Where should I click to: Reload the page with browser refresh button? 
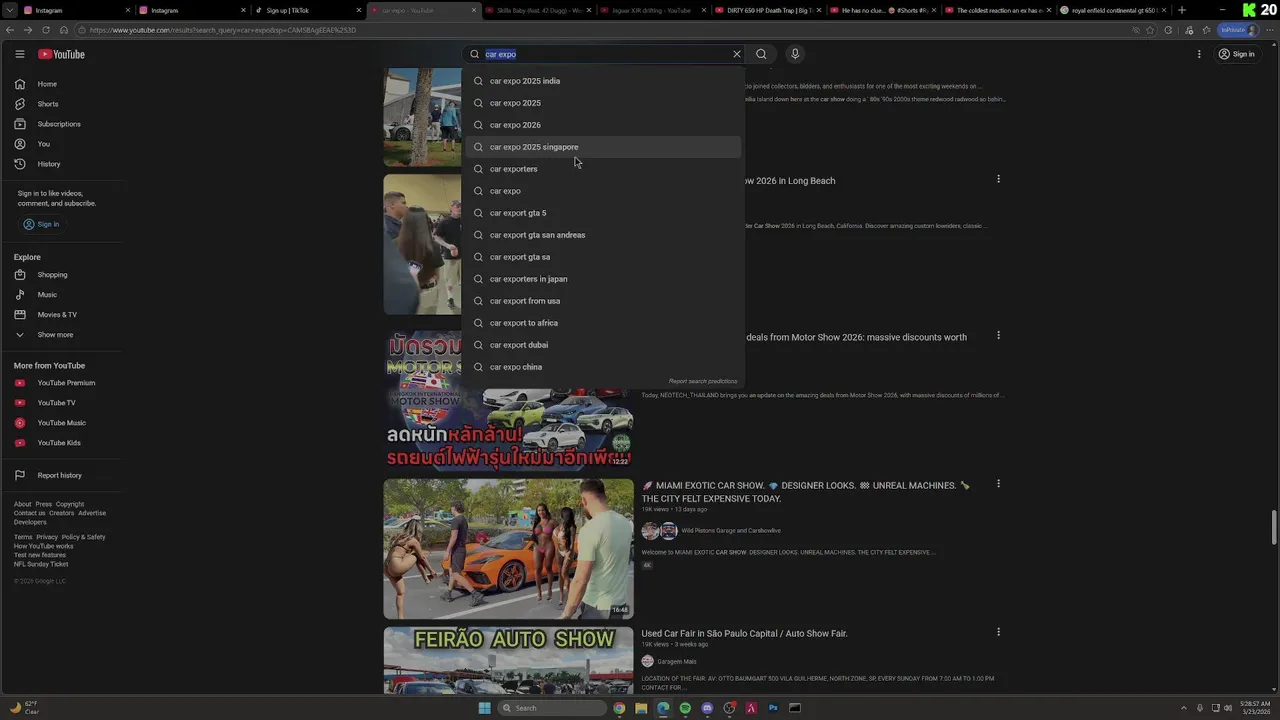click(45, 30)
